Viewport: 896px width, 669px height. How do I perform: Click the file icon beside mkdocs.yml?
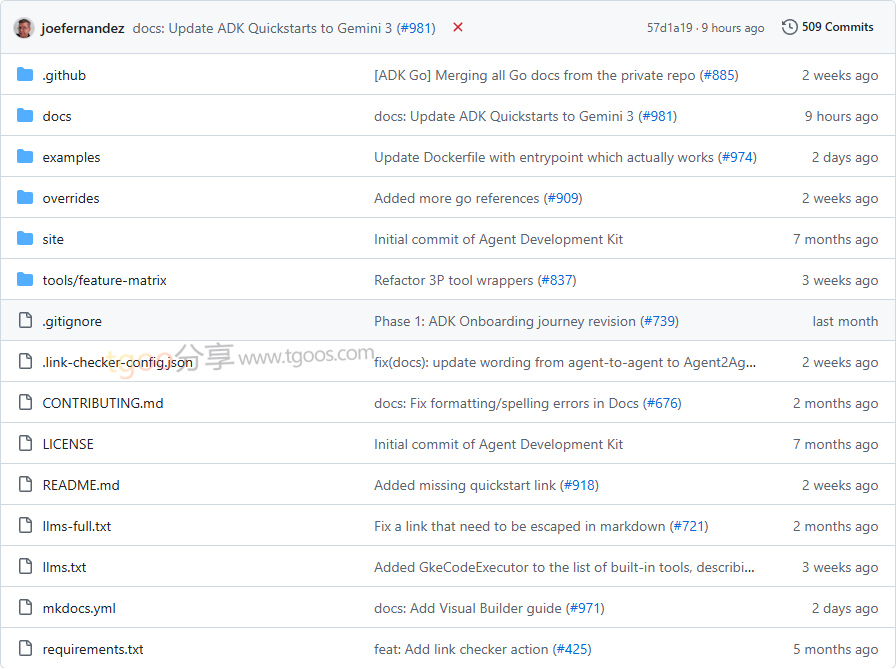point(25,608)
